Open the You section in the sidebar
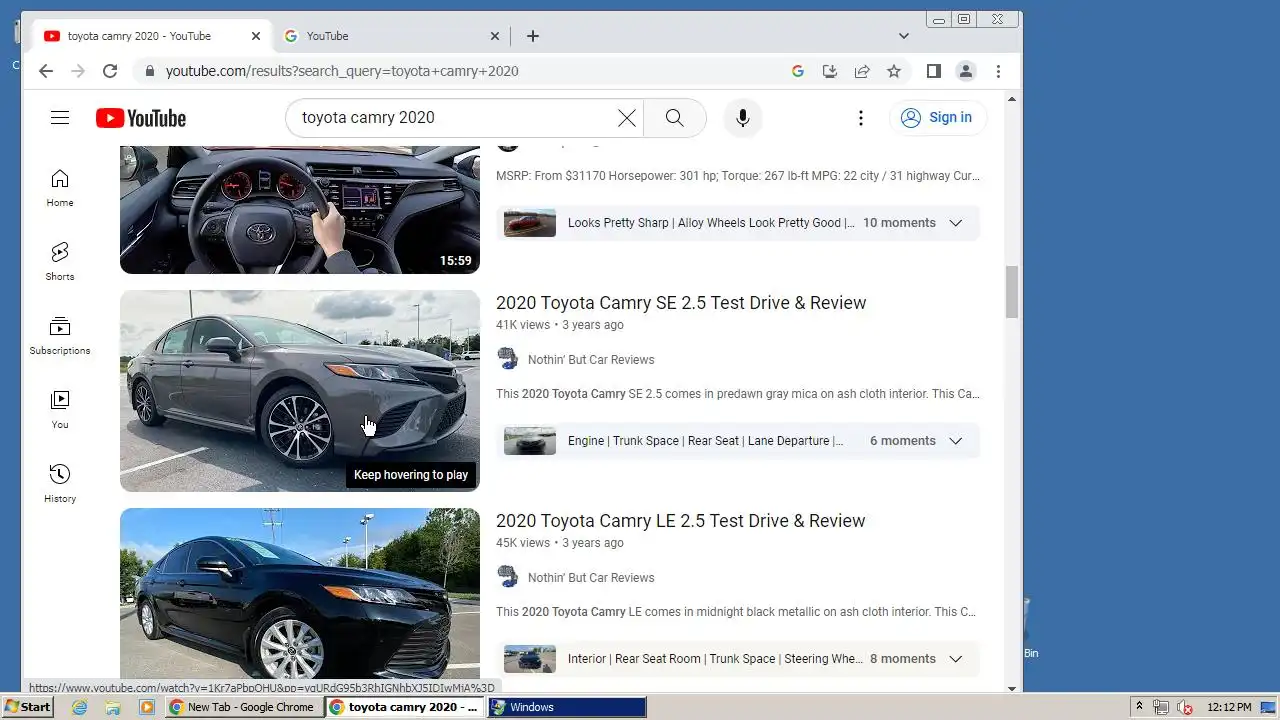The image size is (1280, 720). tap(60, 409)
